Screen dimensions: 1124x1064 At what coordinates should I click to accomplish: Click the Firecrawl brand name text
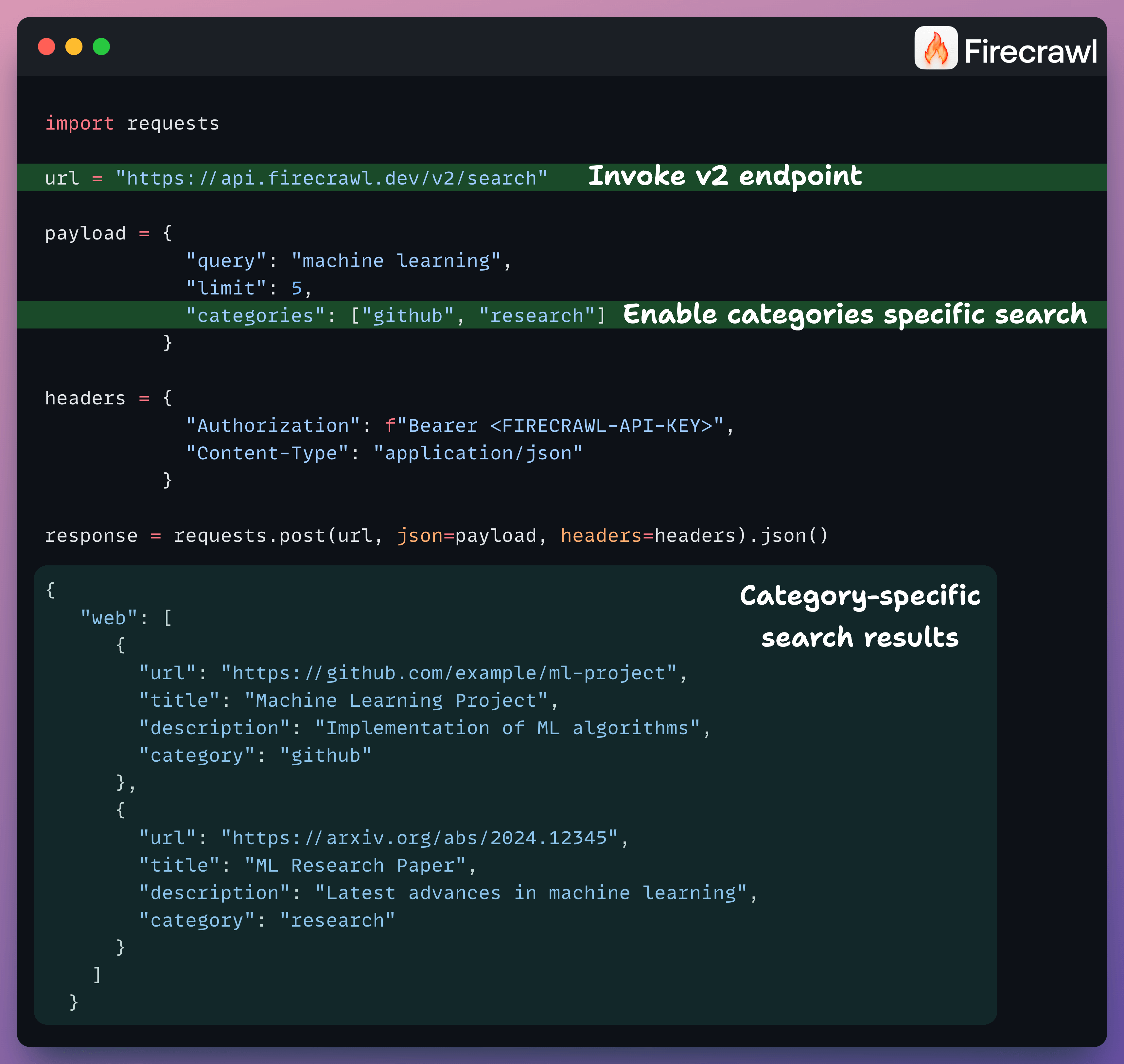1030,51
